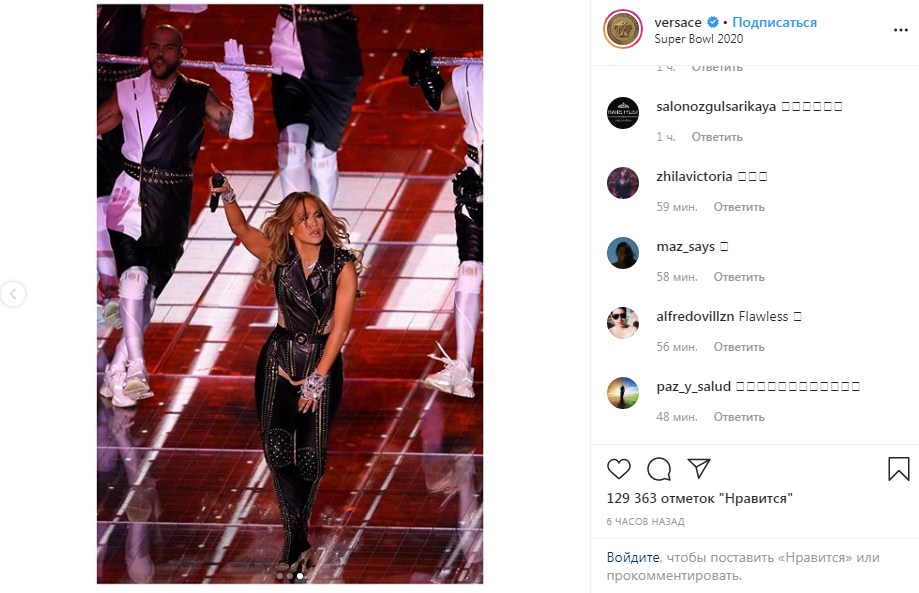919x593 pixels.
Task: Click the comment speech bubble icon
Action: 659,468
